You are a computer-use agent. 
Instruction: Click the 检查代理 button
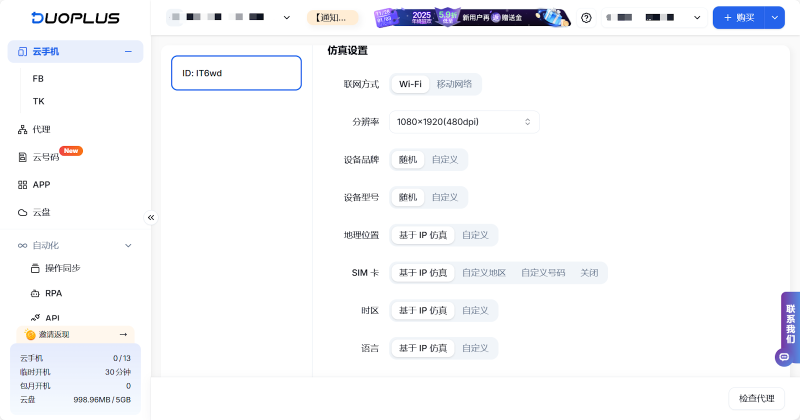(x=755, y=398)
